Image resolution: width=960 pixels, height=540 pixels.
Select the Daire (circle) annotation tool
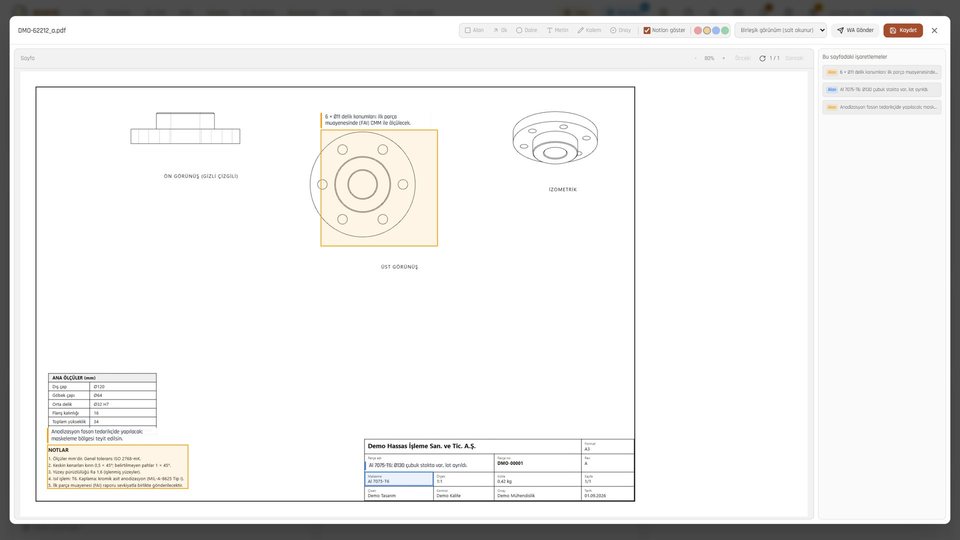[x=527, y=30]
